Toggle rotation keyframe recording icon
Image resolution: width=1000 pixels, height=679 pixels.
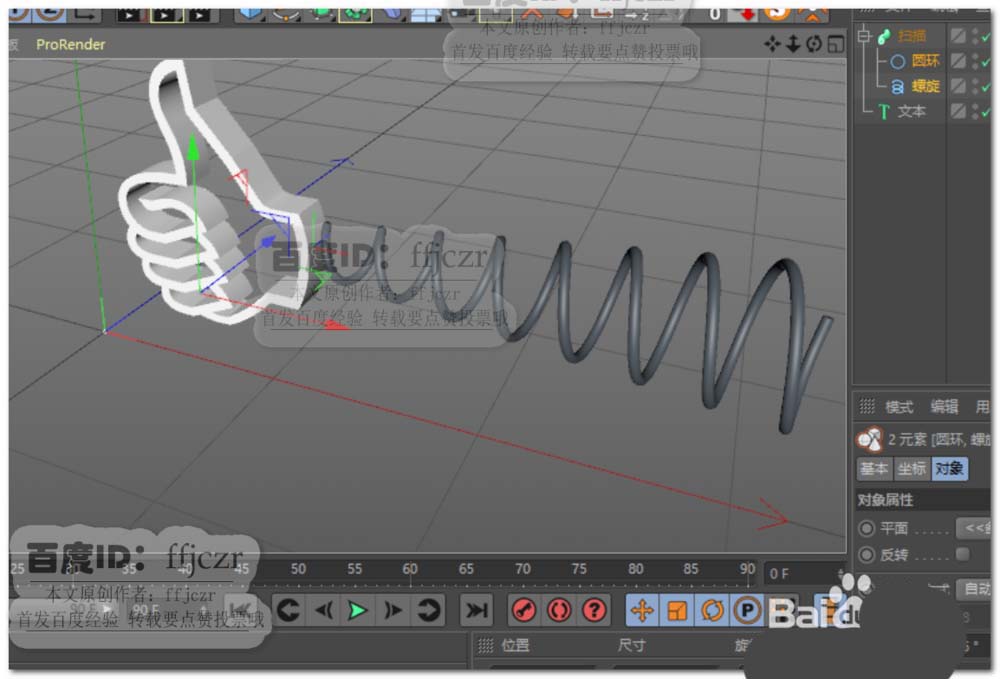[712, 610]
